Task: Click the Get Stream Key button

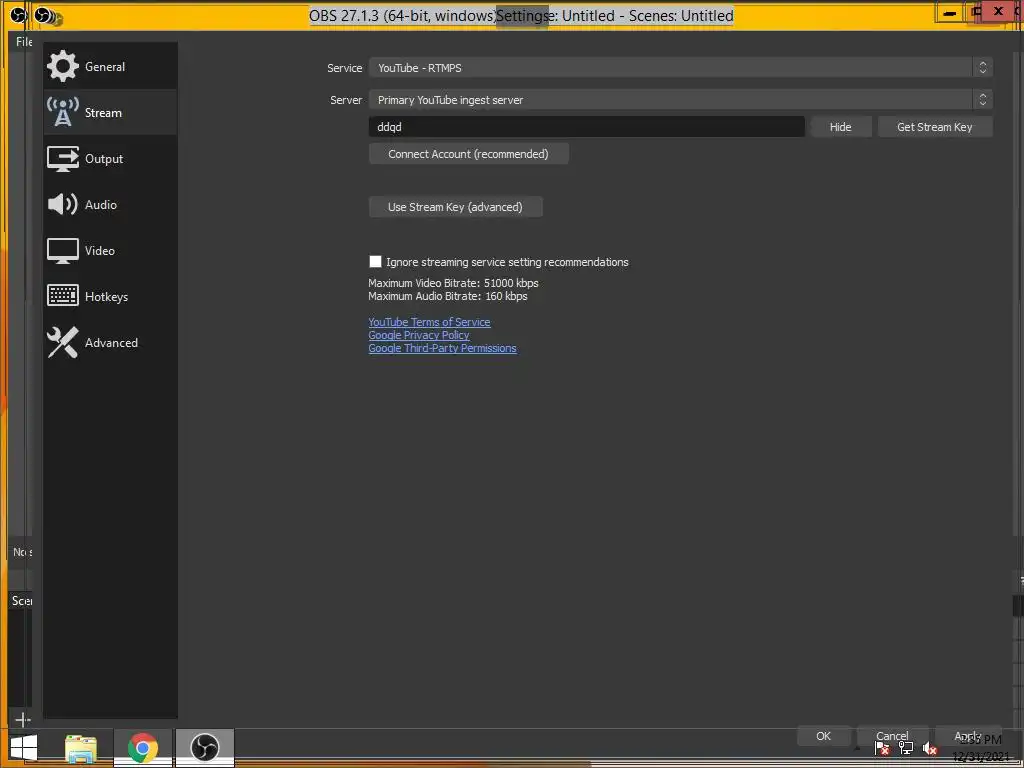Action: [x=935, y=127]
